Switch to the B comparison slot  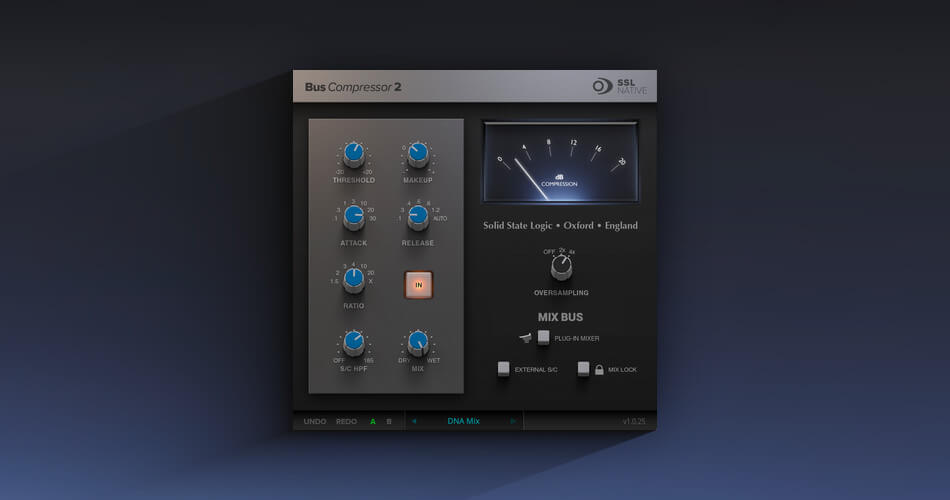coord(389,421)
